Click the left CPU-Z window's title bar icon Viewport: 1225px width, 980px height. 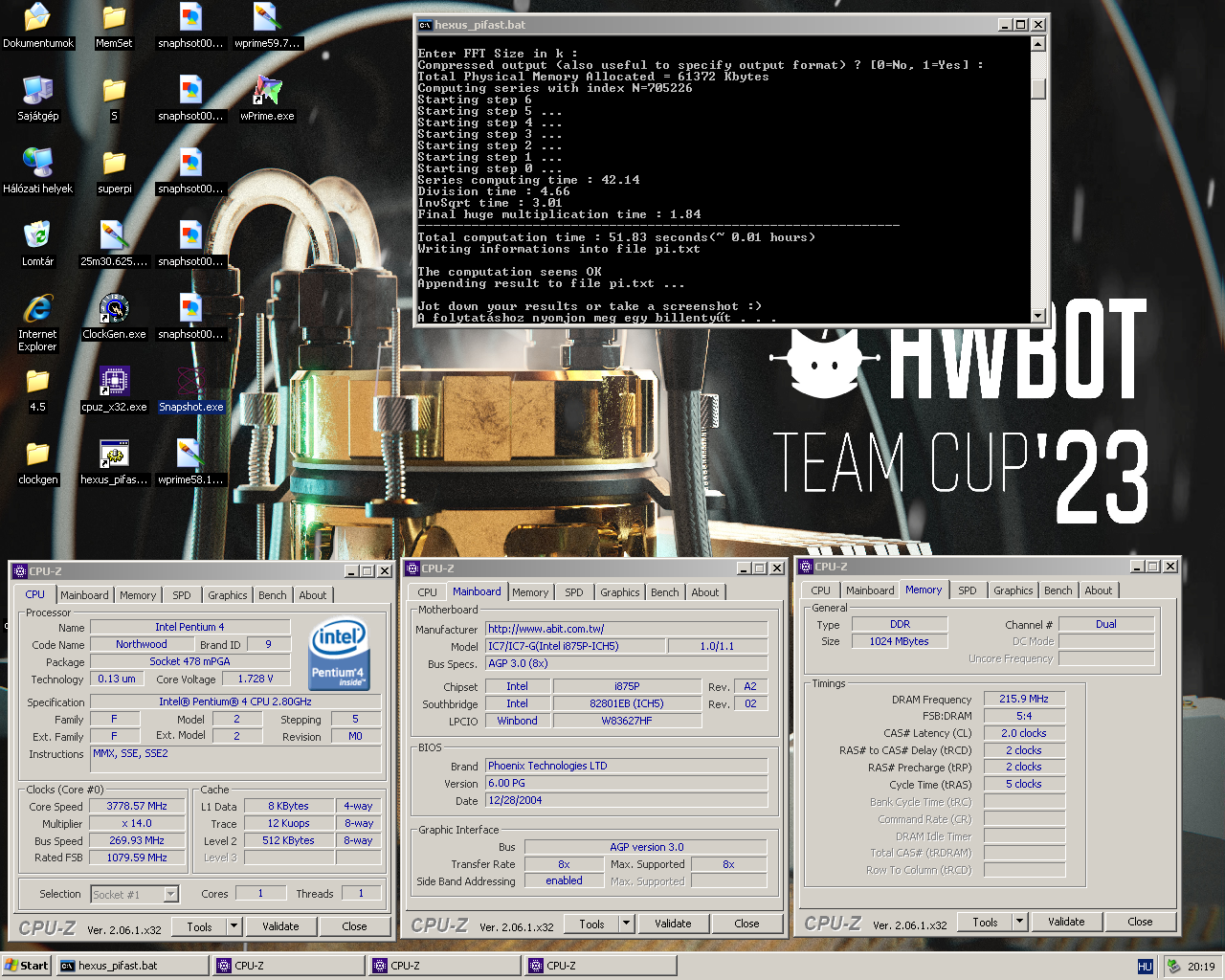coord(20,571)
